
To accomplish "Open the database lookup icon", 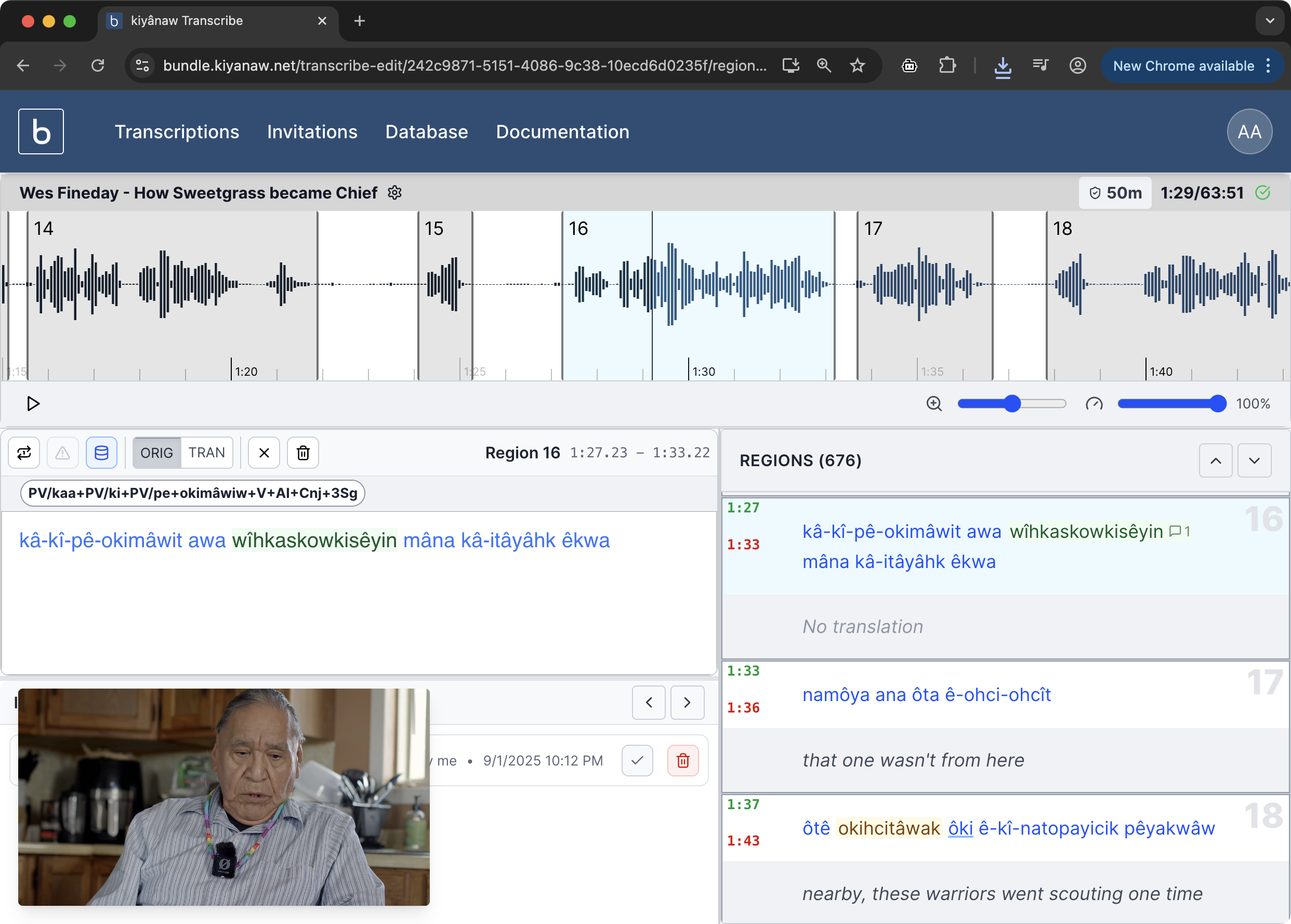I will click(102, 452).
